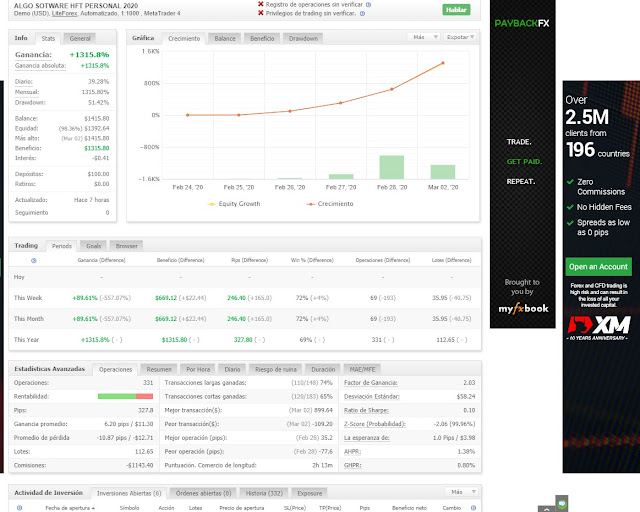Select the Beneficio chart tab

(x=262, y=38)
